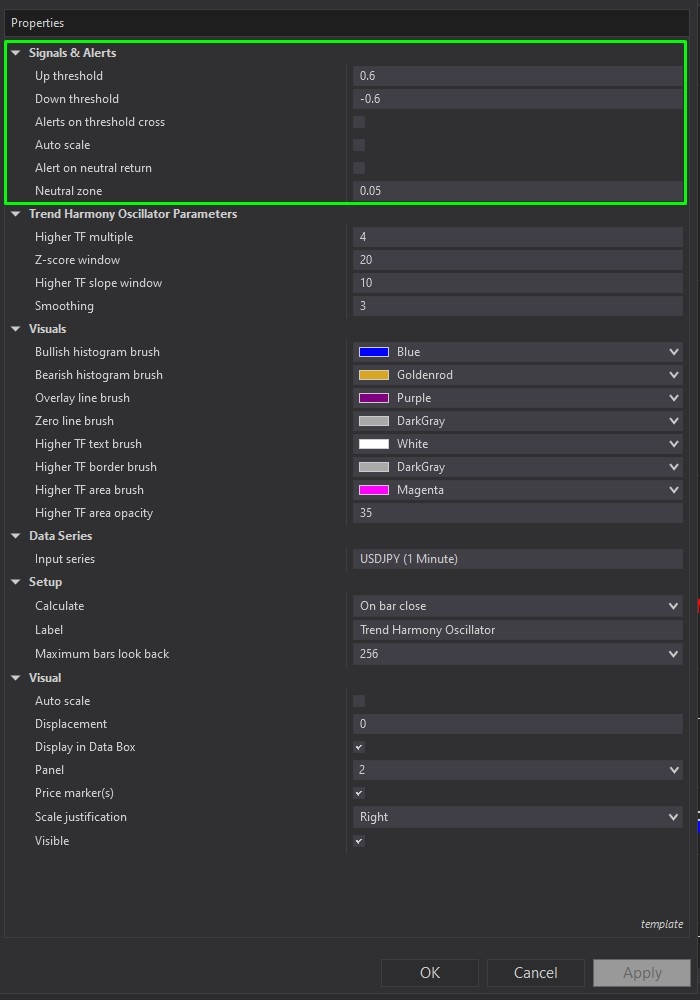Uncheck Display in Data Box
Screen dimensions: 700x1000
click(x=359, y=747)
